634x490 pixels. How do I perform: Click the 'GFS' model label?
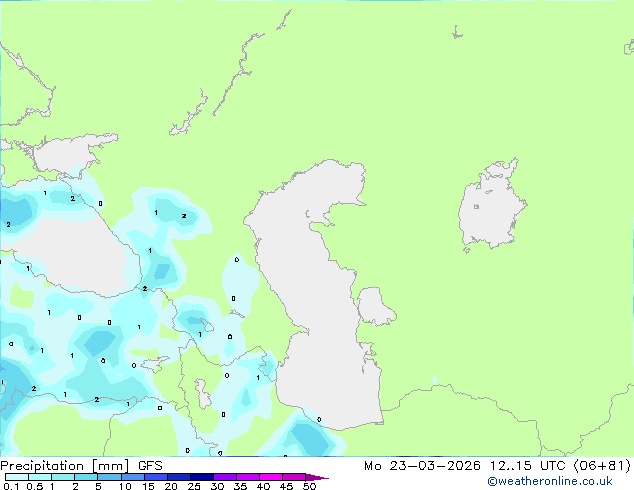point(150,466)
